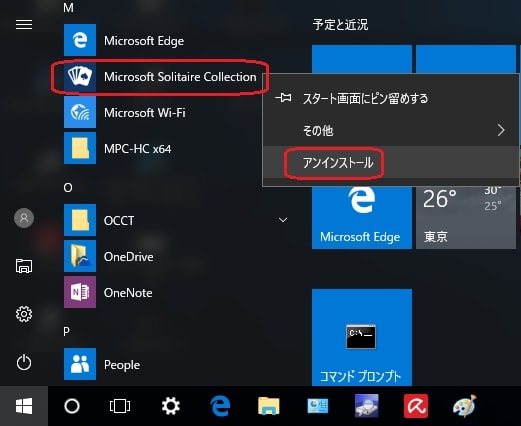The width and height of the screenshot is (521, 426).
Task: Open Settings gear in Start sidebar
Action: tap(24, 314)
